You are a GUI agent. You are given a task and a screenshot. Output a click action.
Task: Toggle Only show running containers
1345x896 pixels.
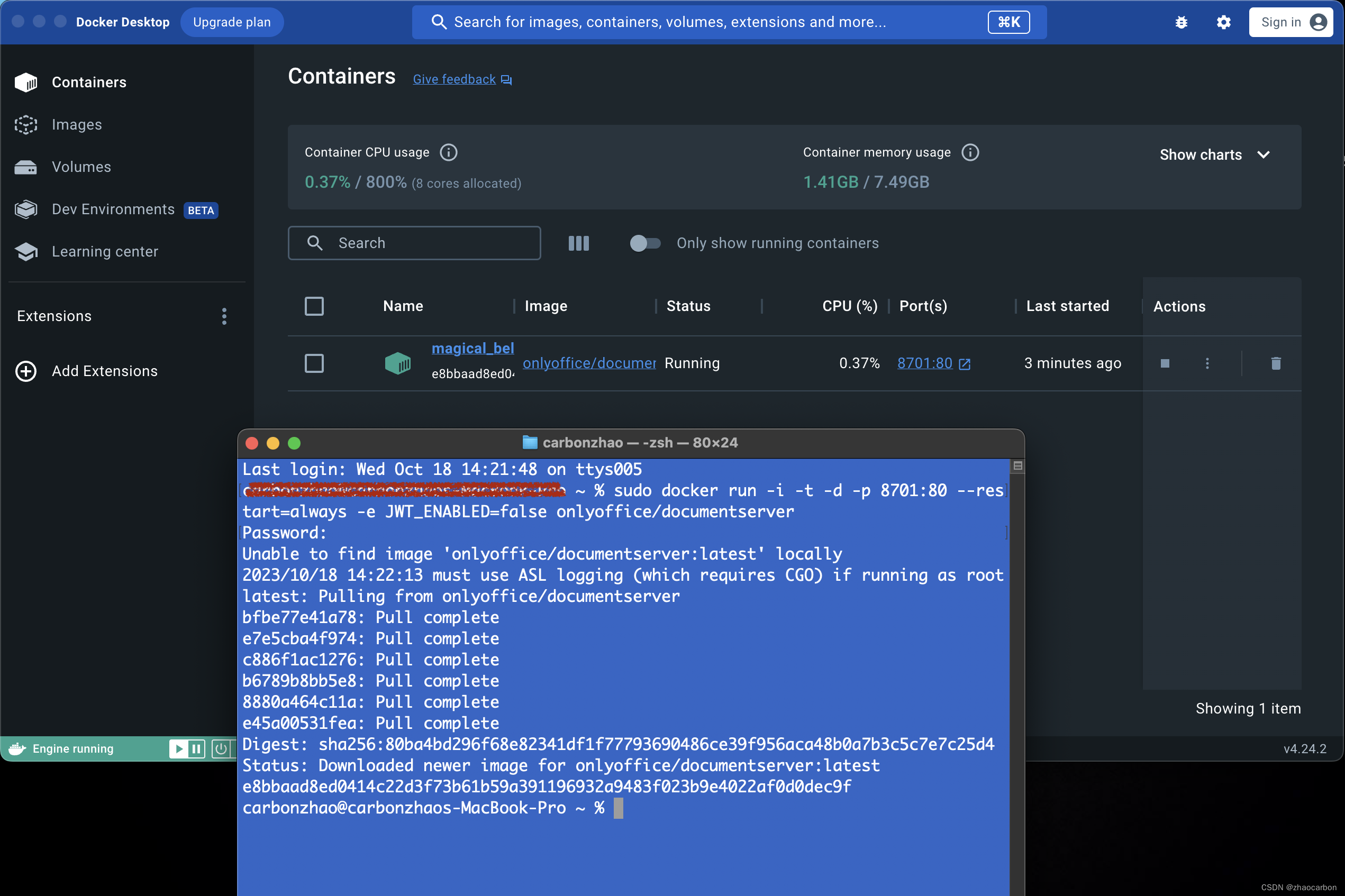(x=645, y=243)
